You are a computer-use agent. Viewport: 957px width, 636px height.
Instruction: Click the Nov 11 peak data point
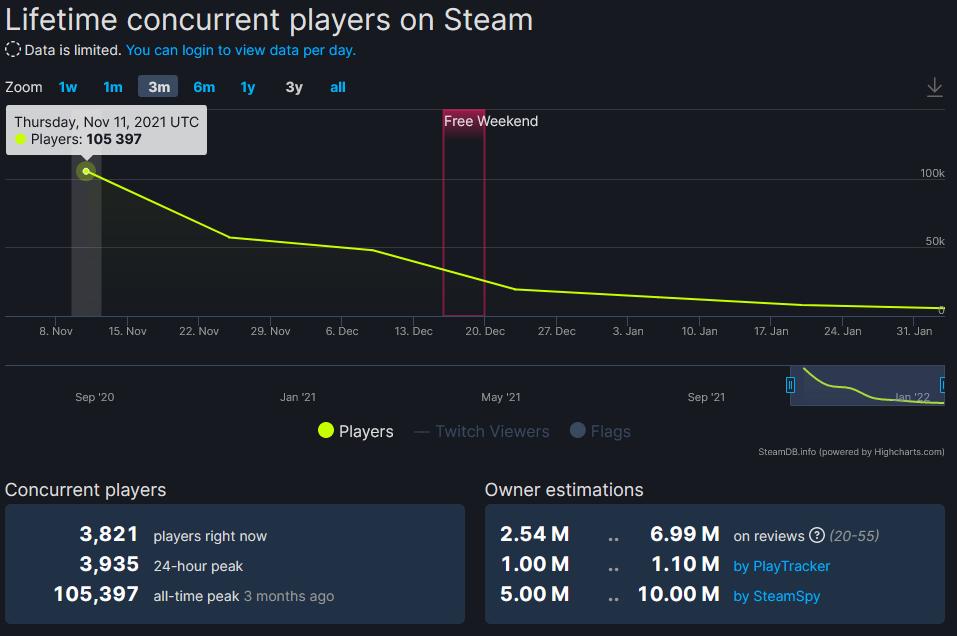86,172
